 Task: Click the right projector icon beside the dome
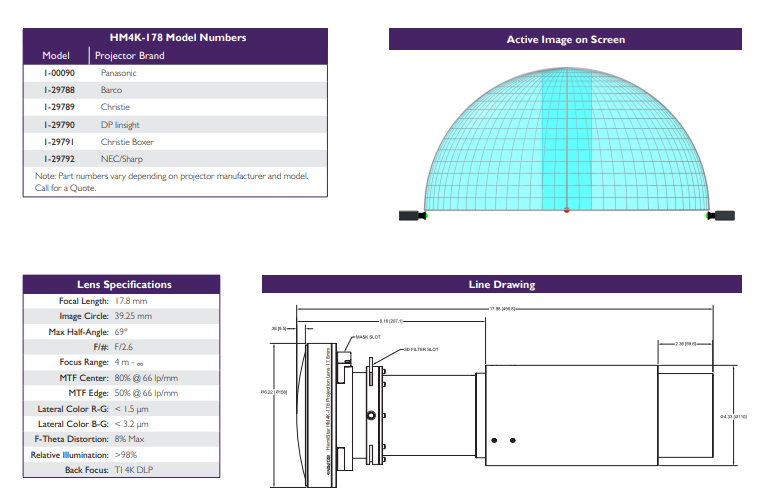(720, 216)
